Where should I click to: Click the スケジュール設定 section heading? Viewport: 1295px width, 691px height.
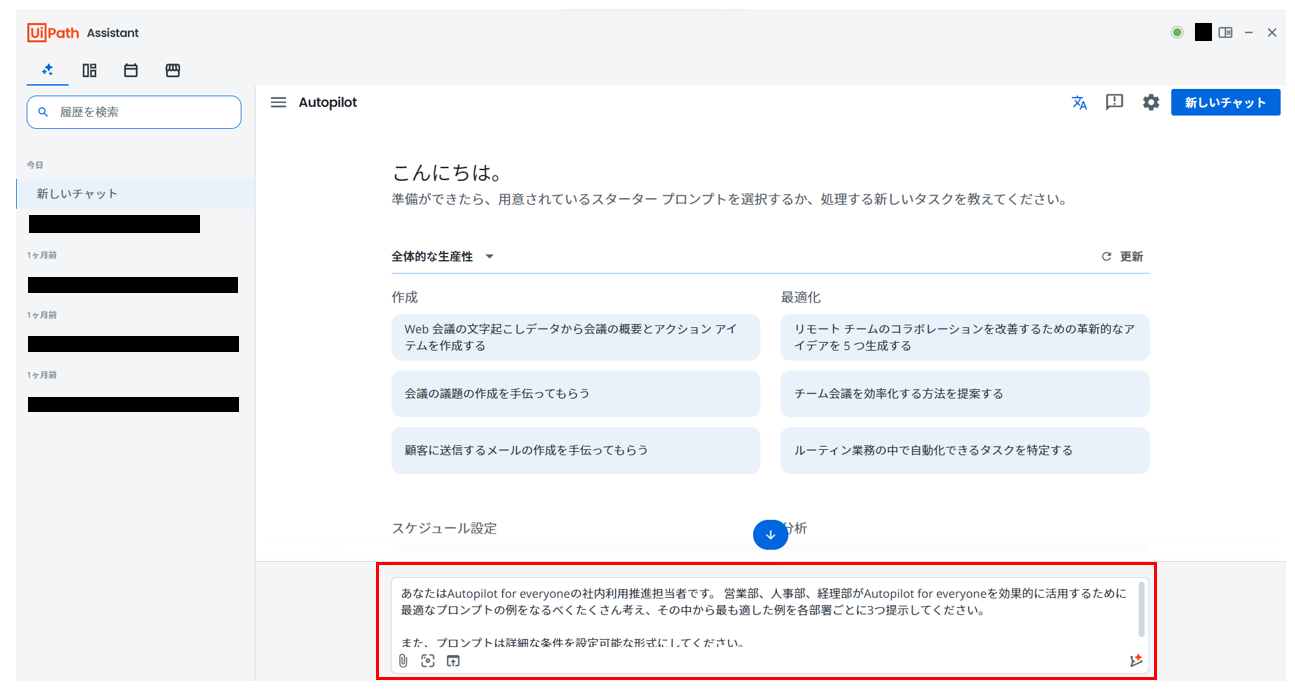(444, 528)
